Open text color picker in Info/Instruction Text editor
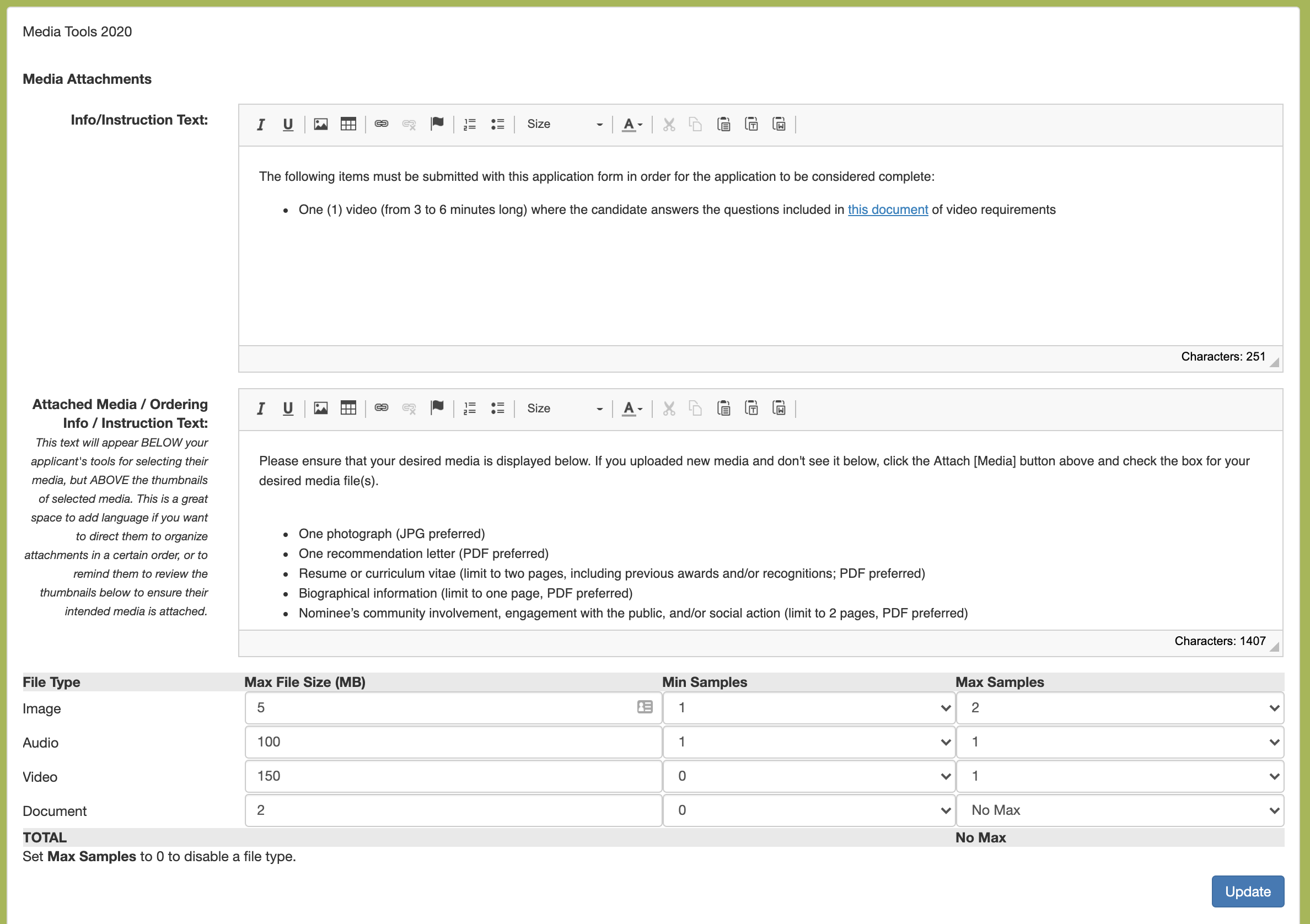Viewport: 1310px width, 924px height. point(632,125)
